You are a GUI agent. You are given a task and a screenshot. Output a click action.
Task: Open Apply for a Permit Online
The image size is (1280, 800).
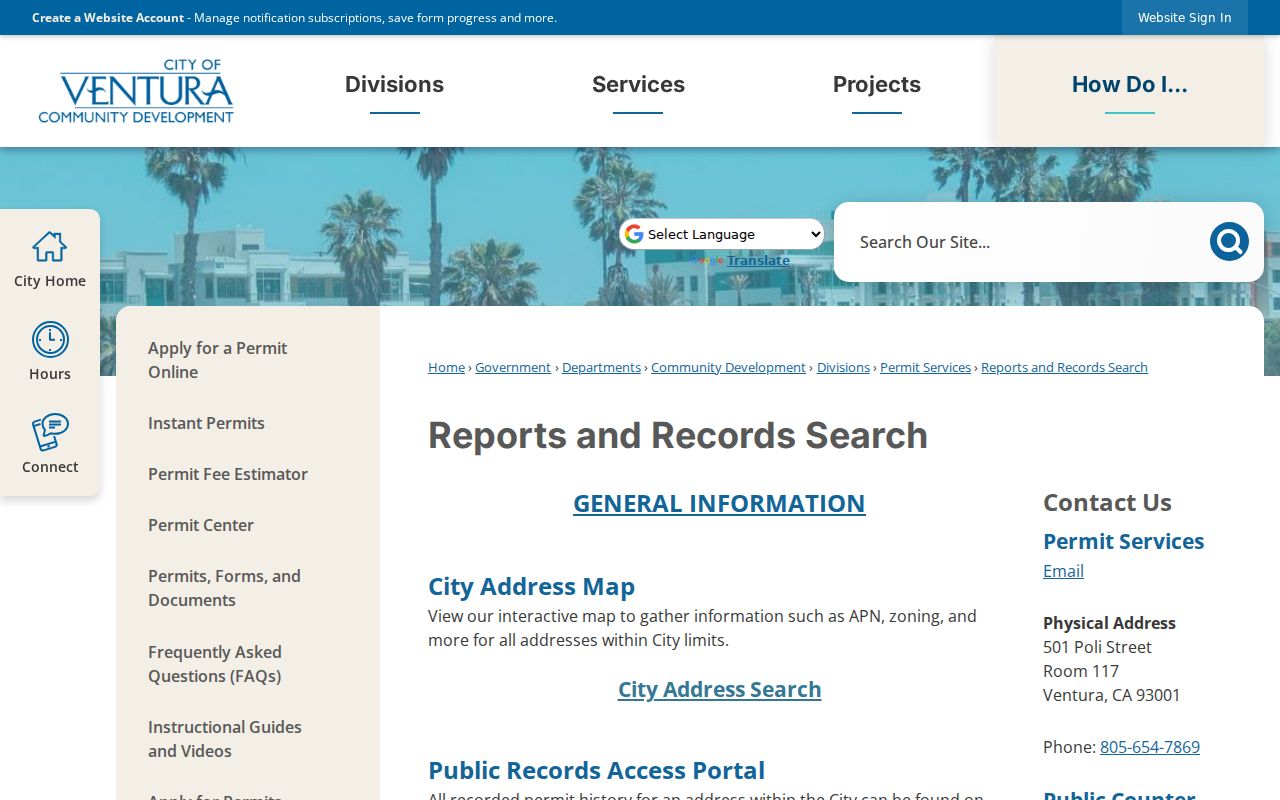point(218,360)
